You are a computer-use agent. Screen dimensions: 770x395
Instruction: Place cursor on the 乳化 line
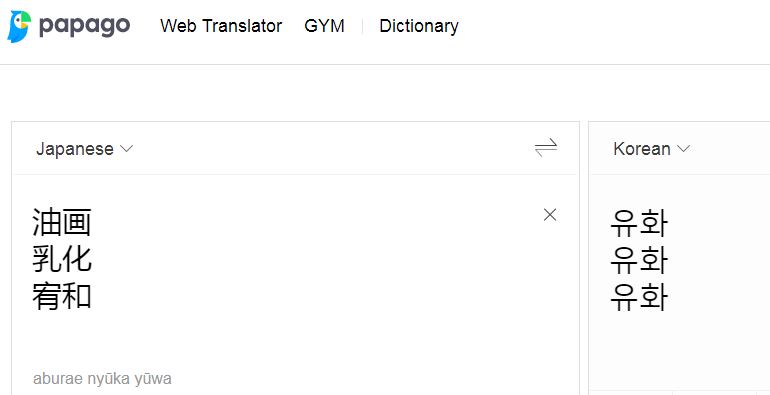point(62,259)
